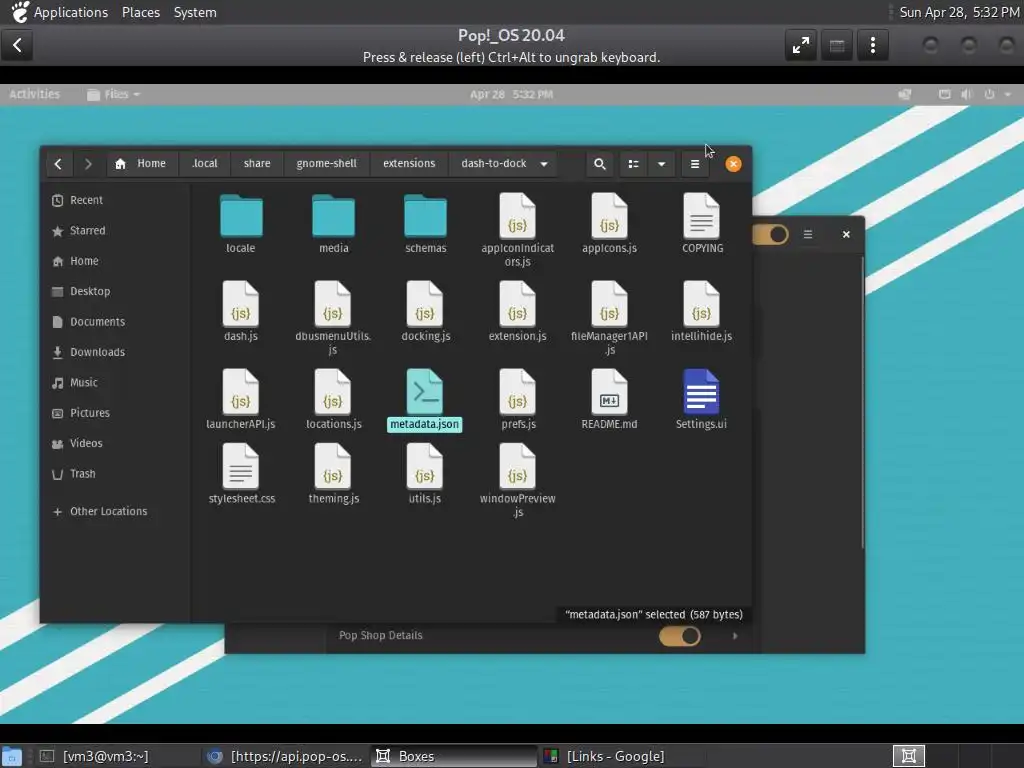Expand Pop Shop Details row arrow

tap(735, 636)
